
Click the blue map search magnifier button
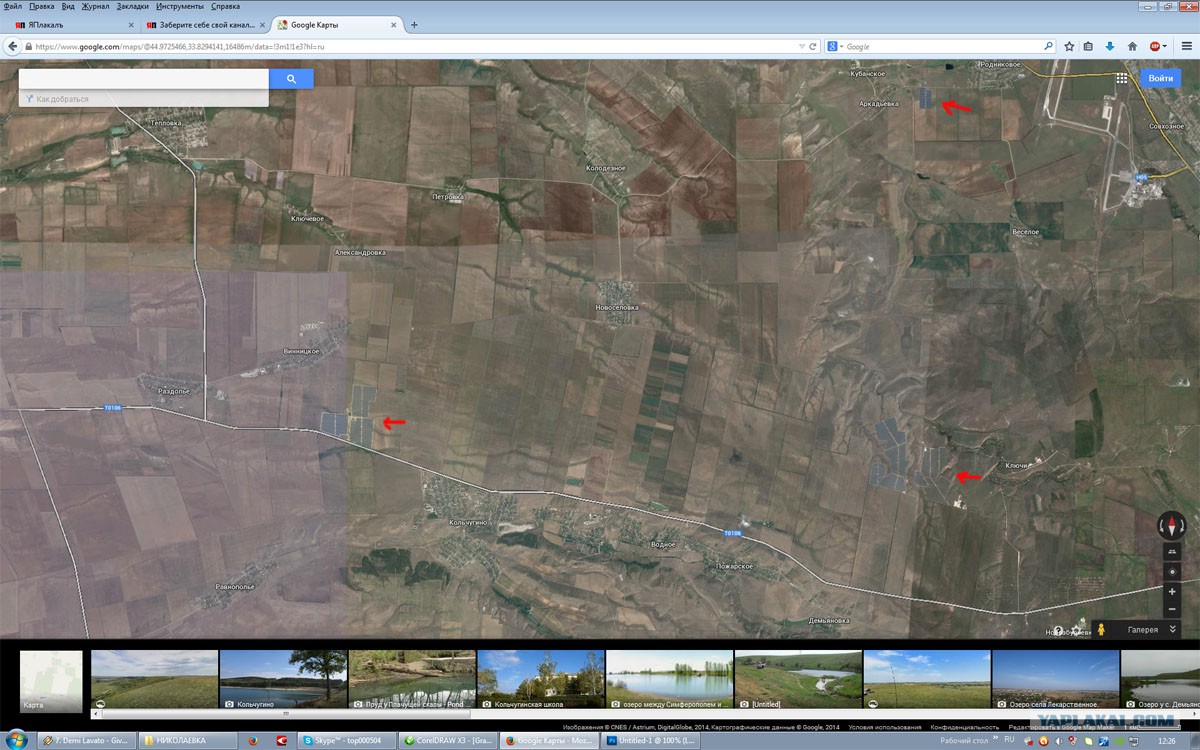point(291,78)
